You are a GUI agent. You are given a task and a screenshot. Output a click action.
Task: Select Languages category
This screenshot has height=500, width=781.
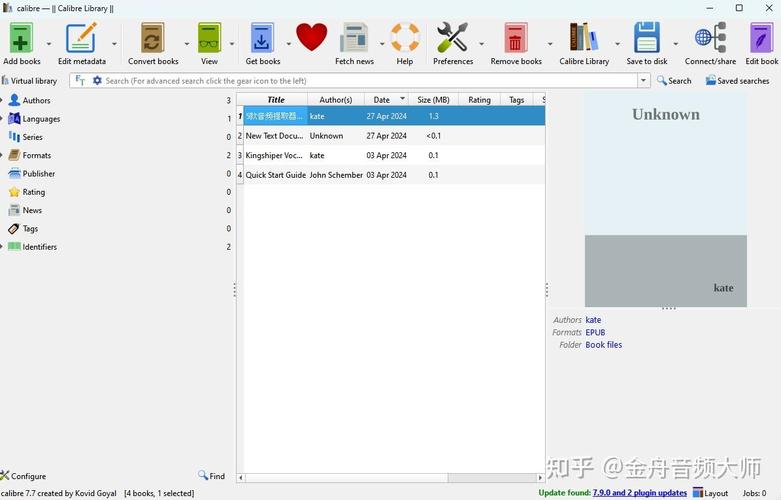click(41, 119)
